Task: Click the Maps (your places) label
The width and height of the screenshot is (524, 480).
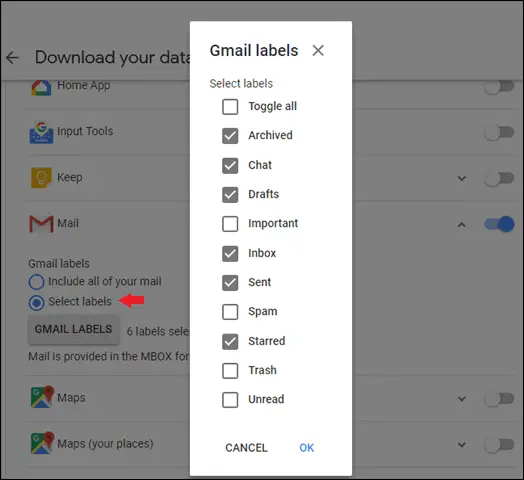Action: coord(105,444)
